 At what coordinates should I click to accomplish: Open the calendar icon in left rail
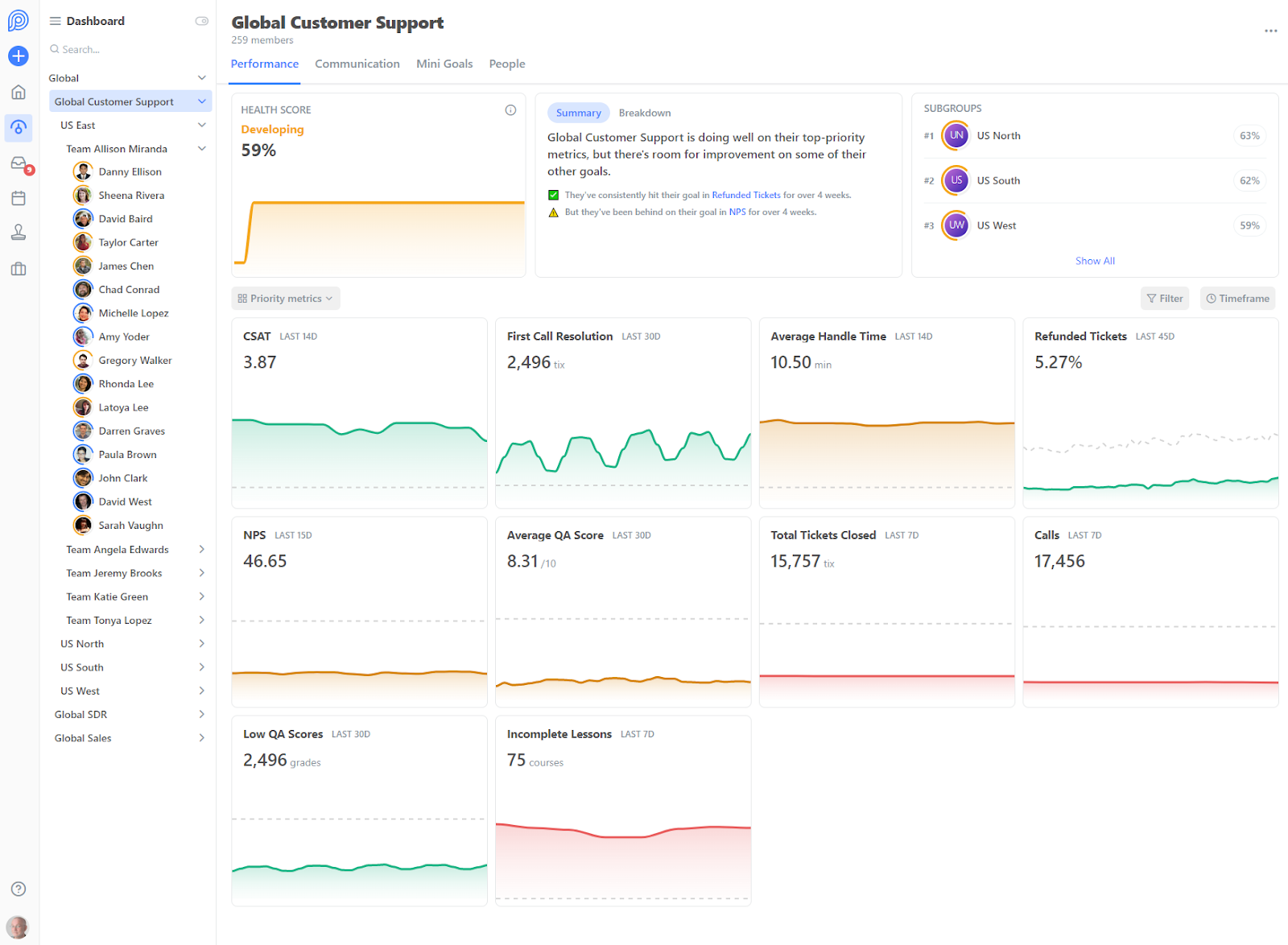(19, 198)
